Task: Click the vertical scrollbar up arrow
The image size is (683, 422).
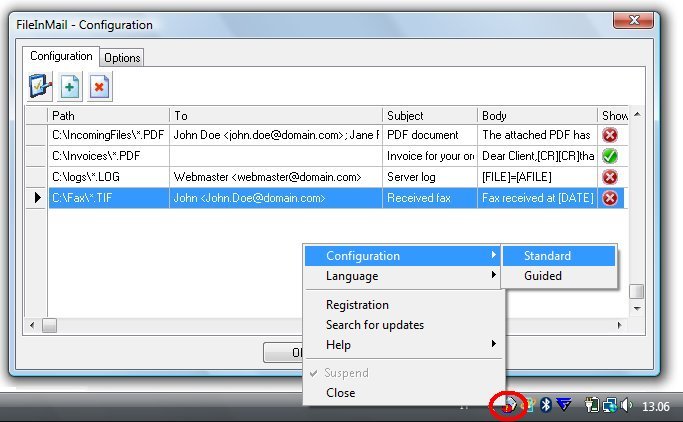Action: (x=637, y=114)
